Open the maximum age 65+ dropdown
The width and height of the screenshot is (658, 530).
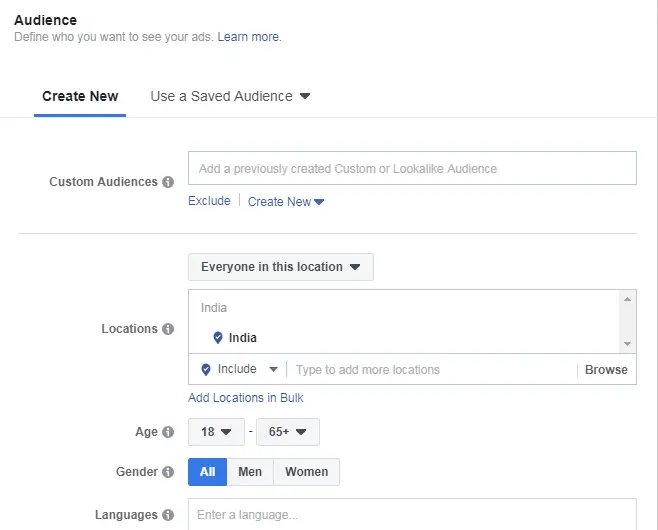(287, 432)
